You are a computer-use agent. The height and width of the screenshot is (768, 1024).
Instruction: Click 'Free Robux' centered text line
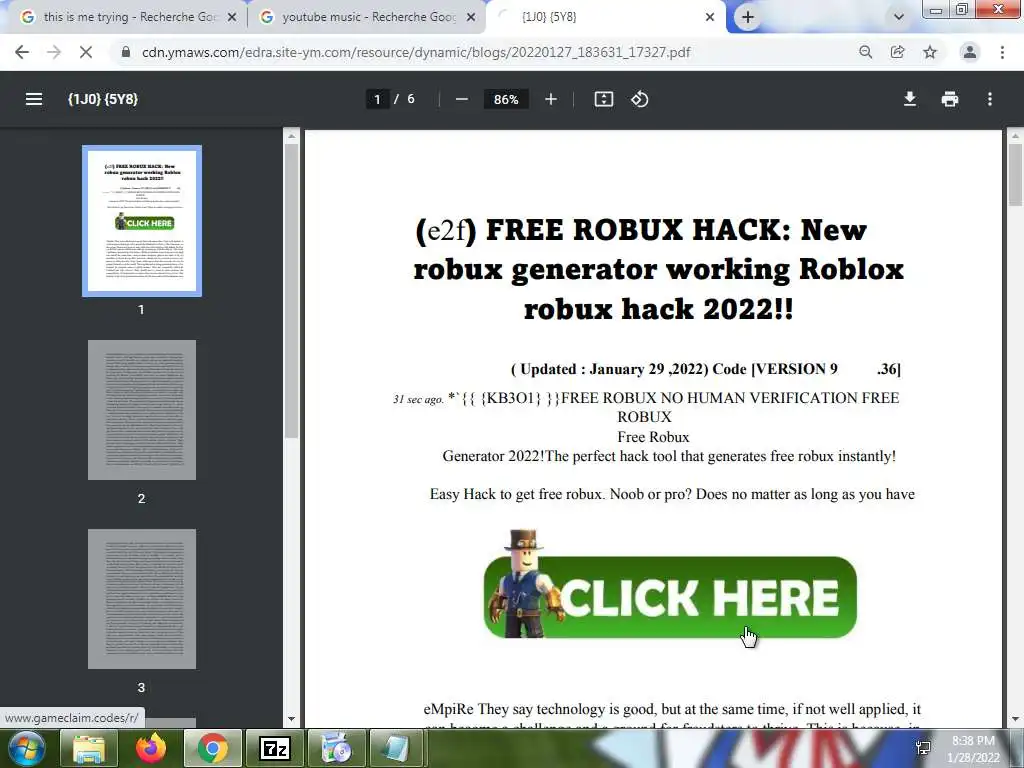point(653,437)
